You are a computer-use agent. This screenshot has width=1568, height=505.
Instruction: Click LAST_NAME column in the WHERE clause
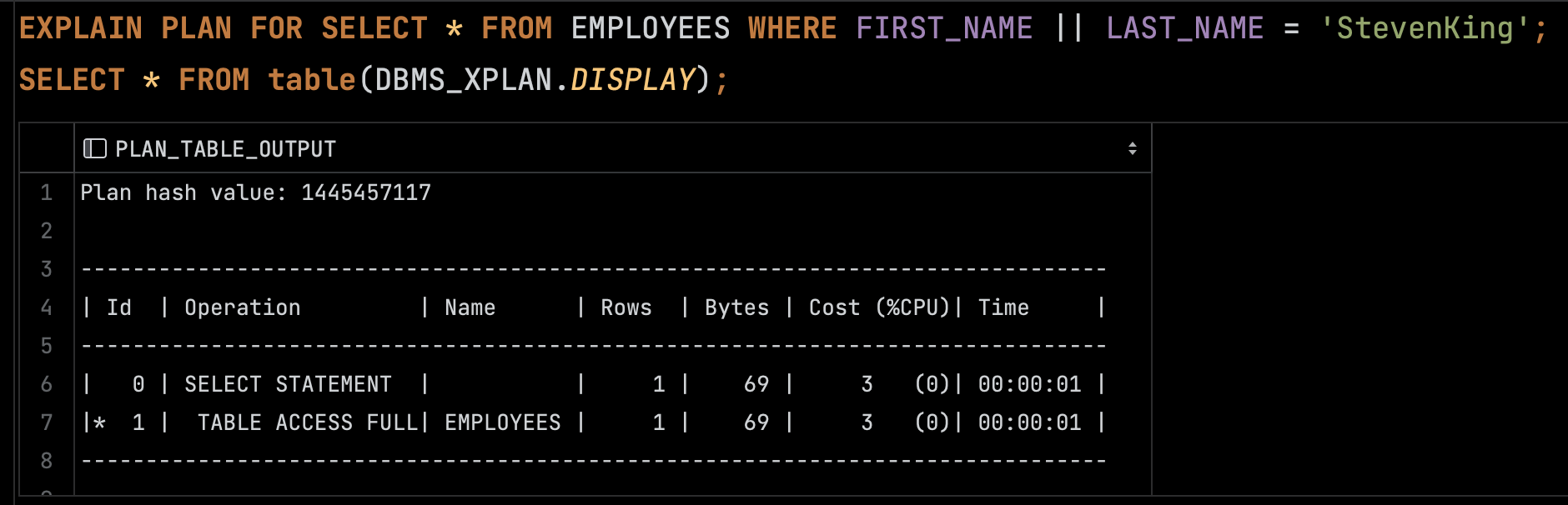1184,28
